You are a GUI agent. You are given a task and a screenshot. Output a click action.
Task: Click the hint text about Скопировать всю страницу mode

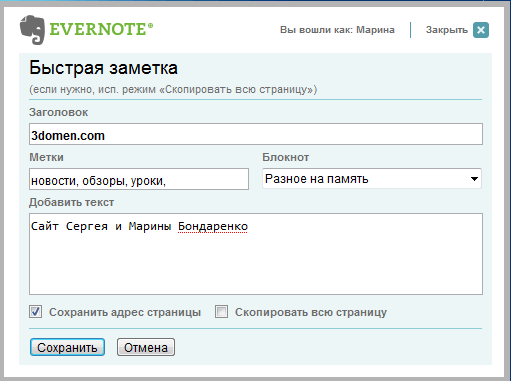173,89
